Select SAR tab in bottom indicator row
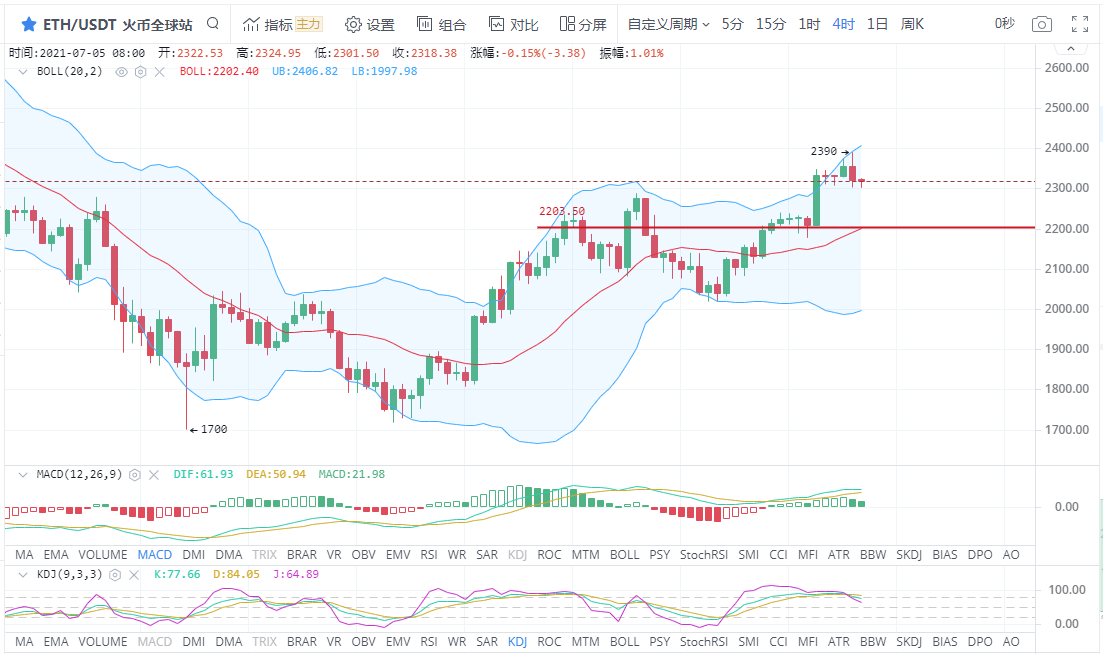The image size is (1103, 654). 487,642
